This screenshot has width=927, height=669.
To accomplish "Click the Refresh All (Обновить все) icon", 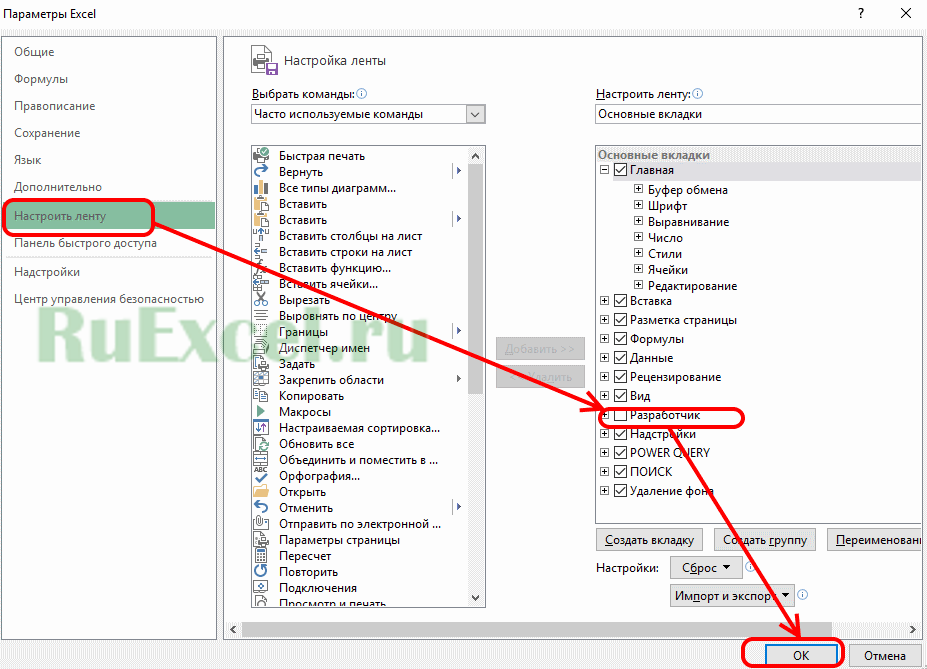I will [x=261, y=443].
